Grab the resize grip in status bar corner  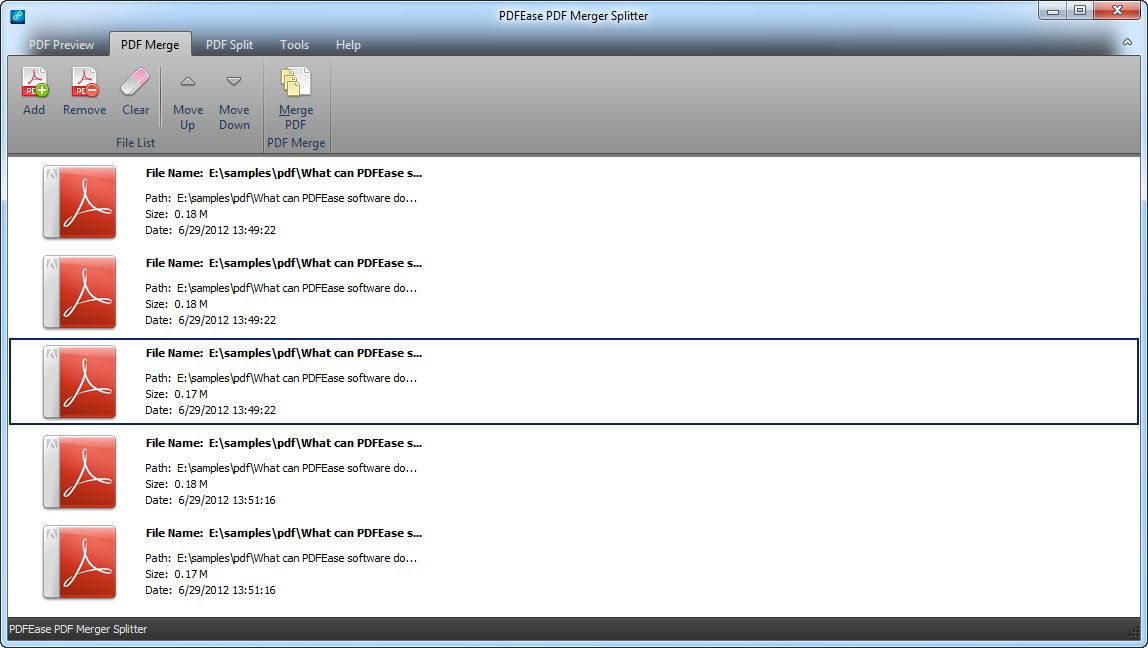1135,632
